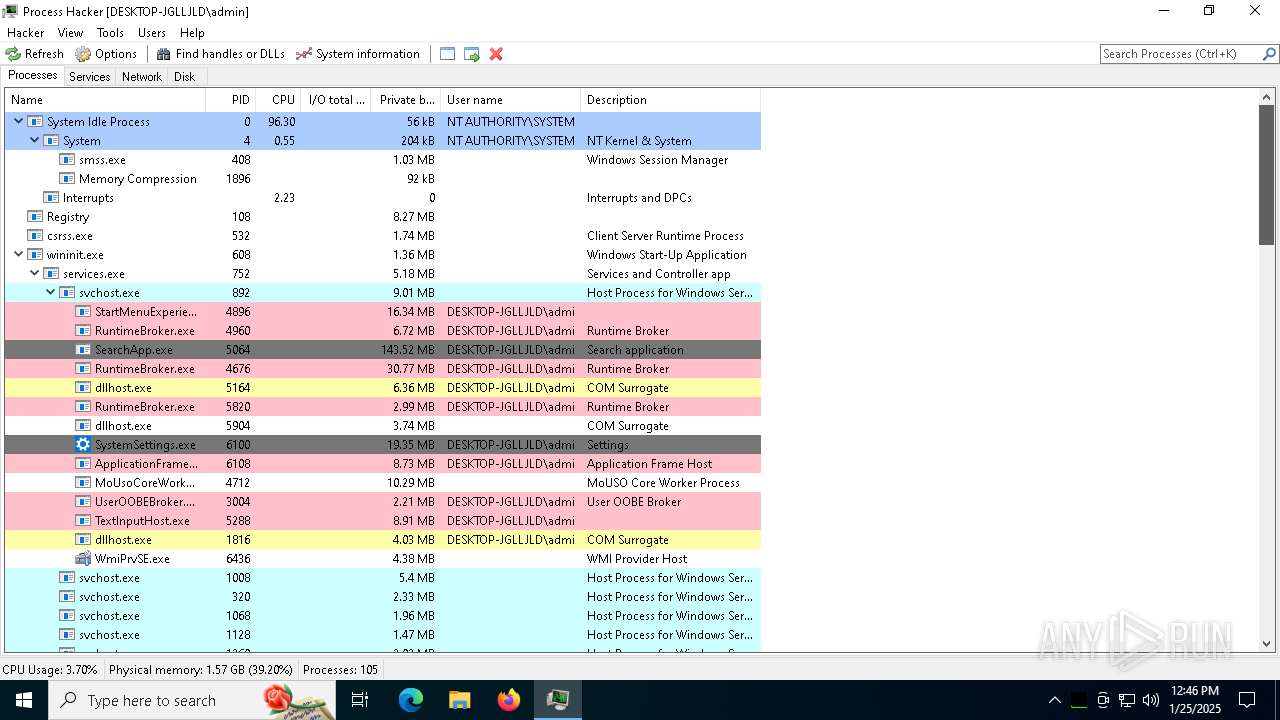Select the Processes tab
The height and width of the screenshot is (720, 1280).
point(33,76)
